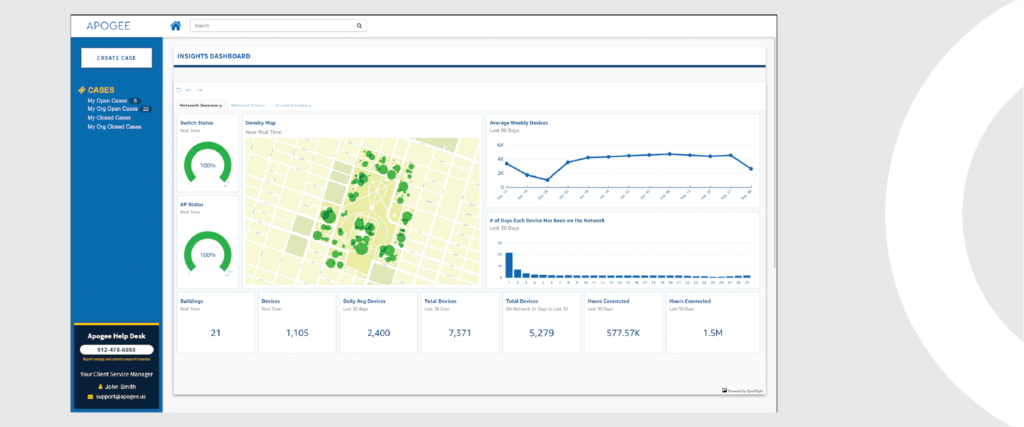Open My Open Cases list
The height and width of the screenshot is (427, 1024).
pos(107,100)
